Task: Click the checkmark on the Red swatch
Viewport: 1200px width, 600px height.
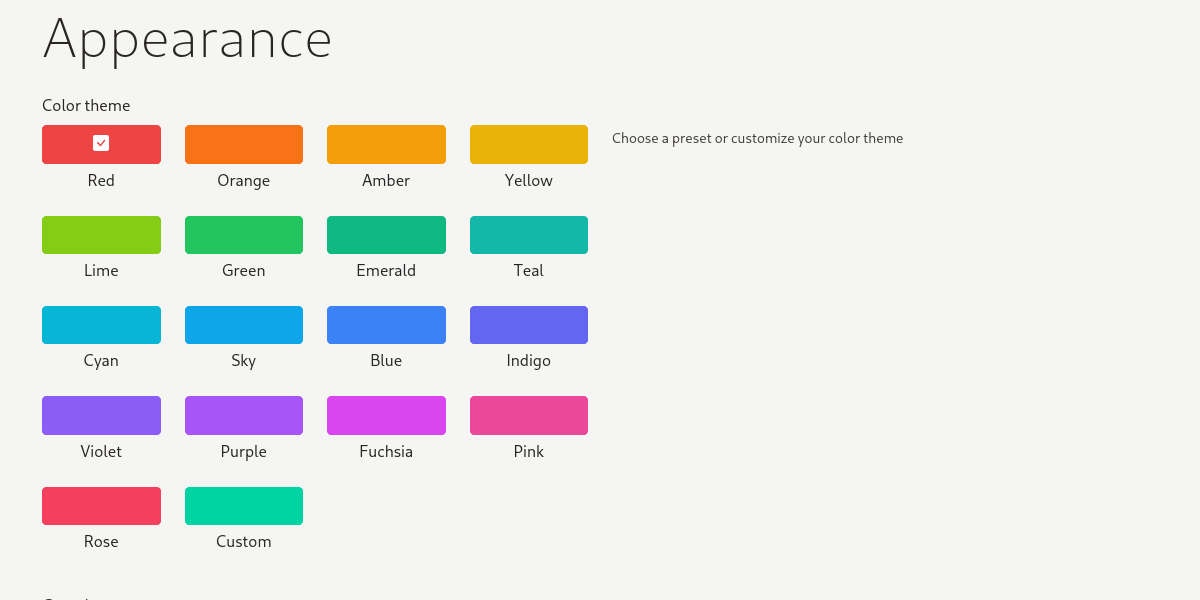Action: coord(101,143)
